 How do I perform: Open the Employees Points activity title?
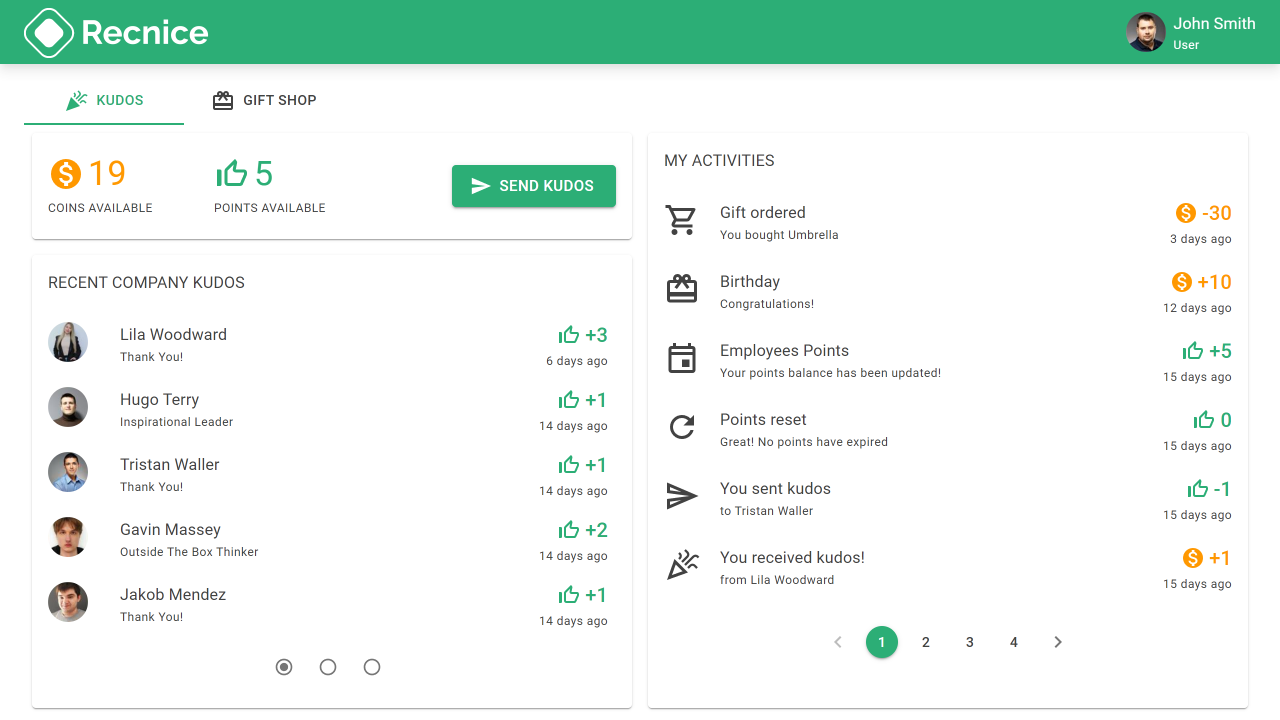pos(784,351)
